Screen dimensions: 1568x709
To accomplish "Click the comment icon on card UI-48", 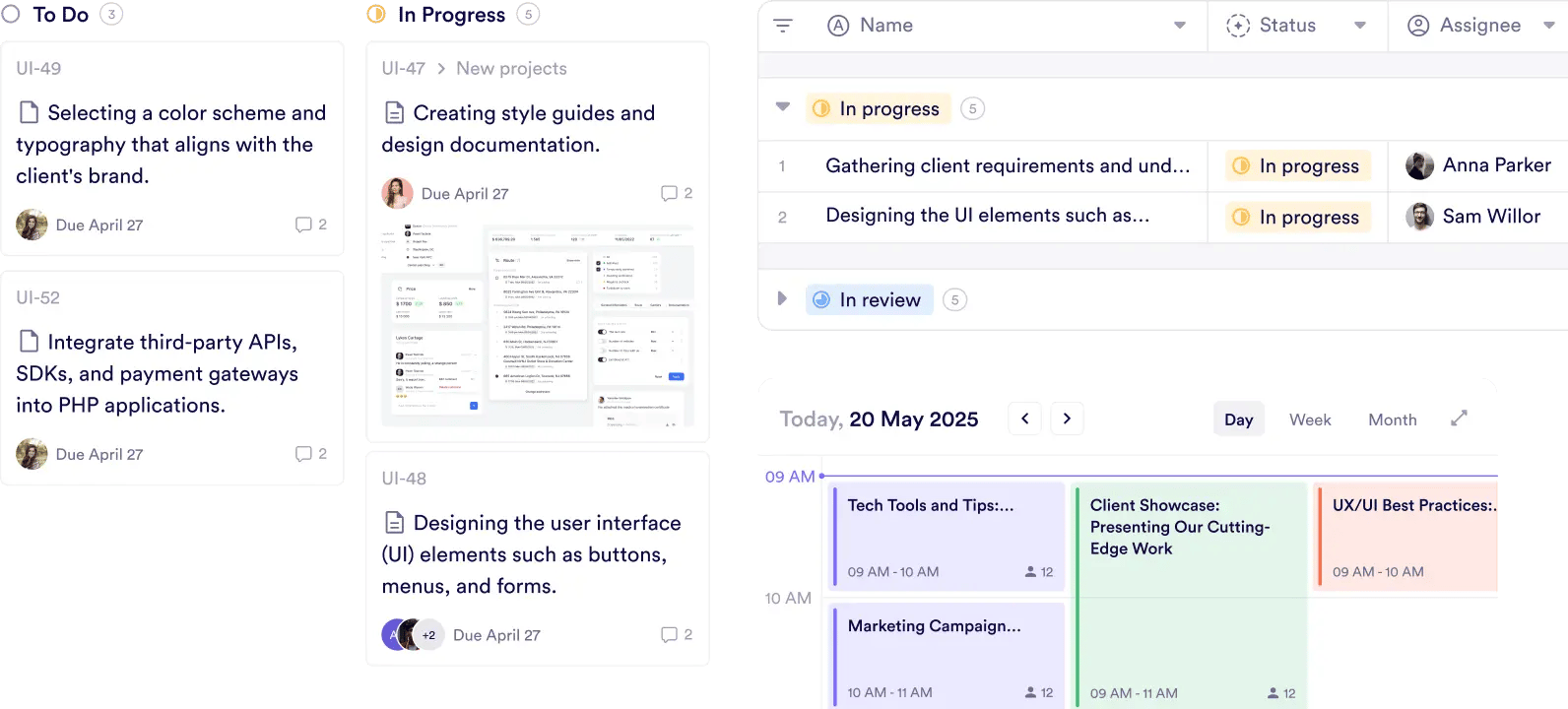I will [x=669, y=635].
